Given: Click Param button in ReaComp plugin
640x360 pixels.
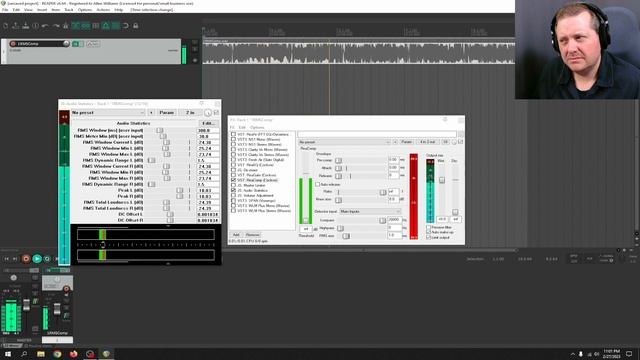Looking at the screenshot, I should pos(406,142).
